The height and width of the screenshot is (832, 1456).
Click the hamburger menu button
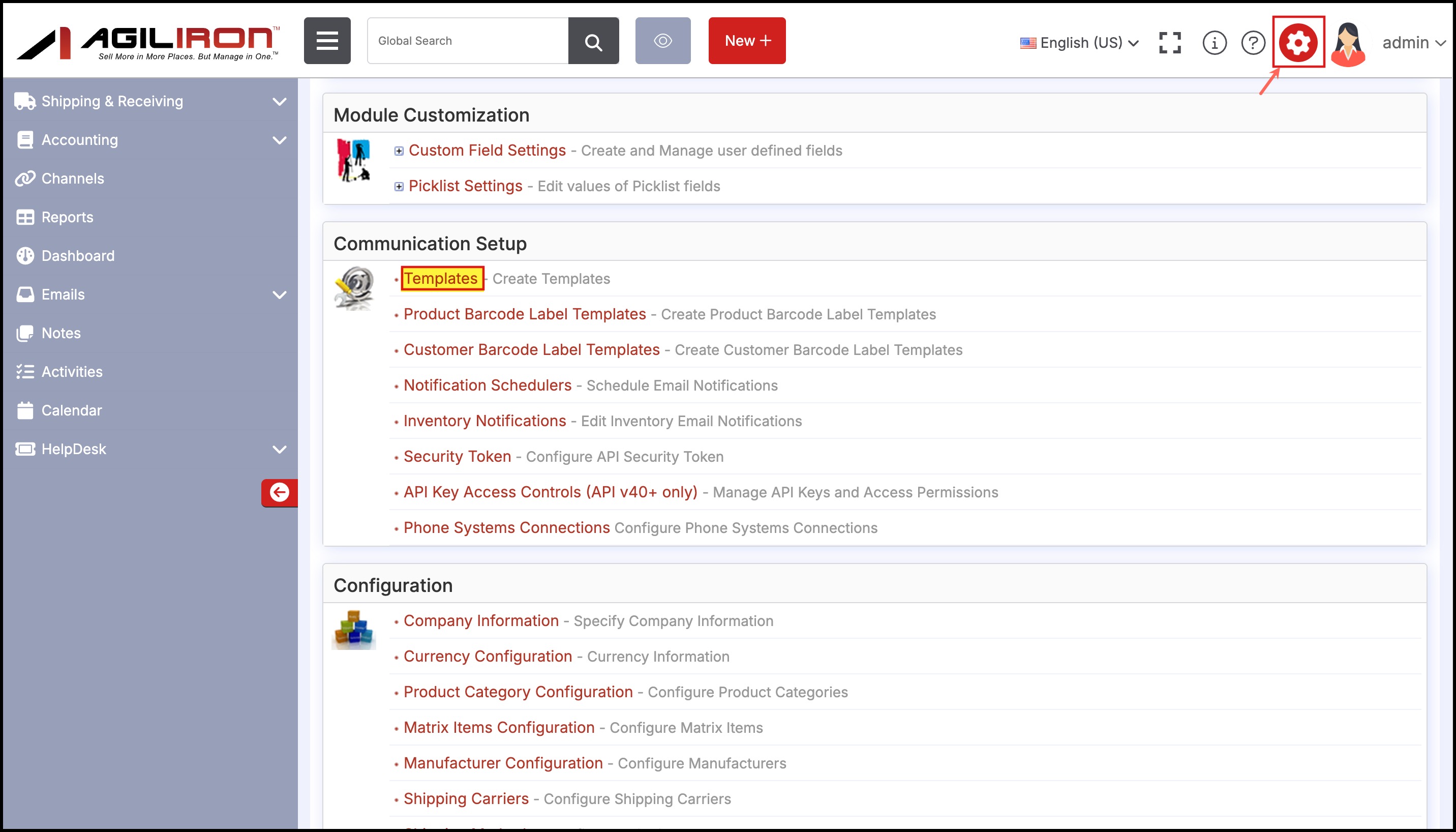coord(327,41)
